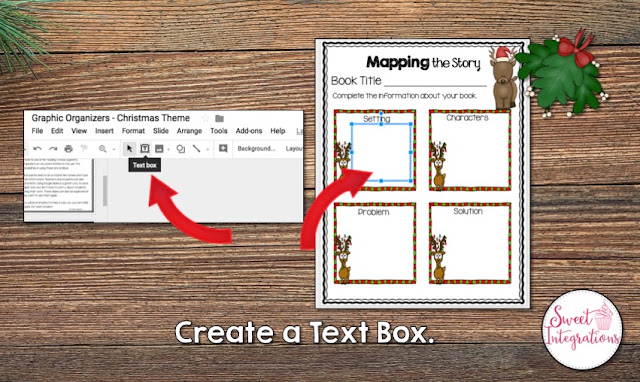The width and height of the screenshot is (640, 382).
Task: Click the Paint format roller icon
Action: click(84, 149)
